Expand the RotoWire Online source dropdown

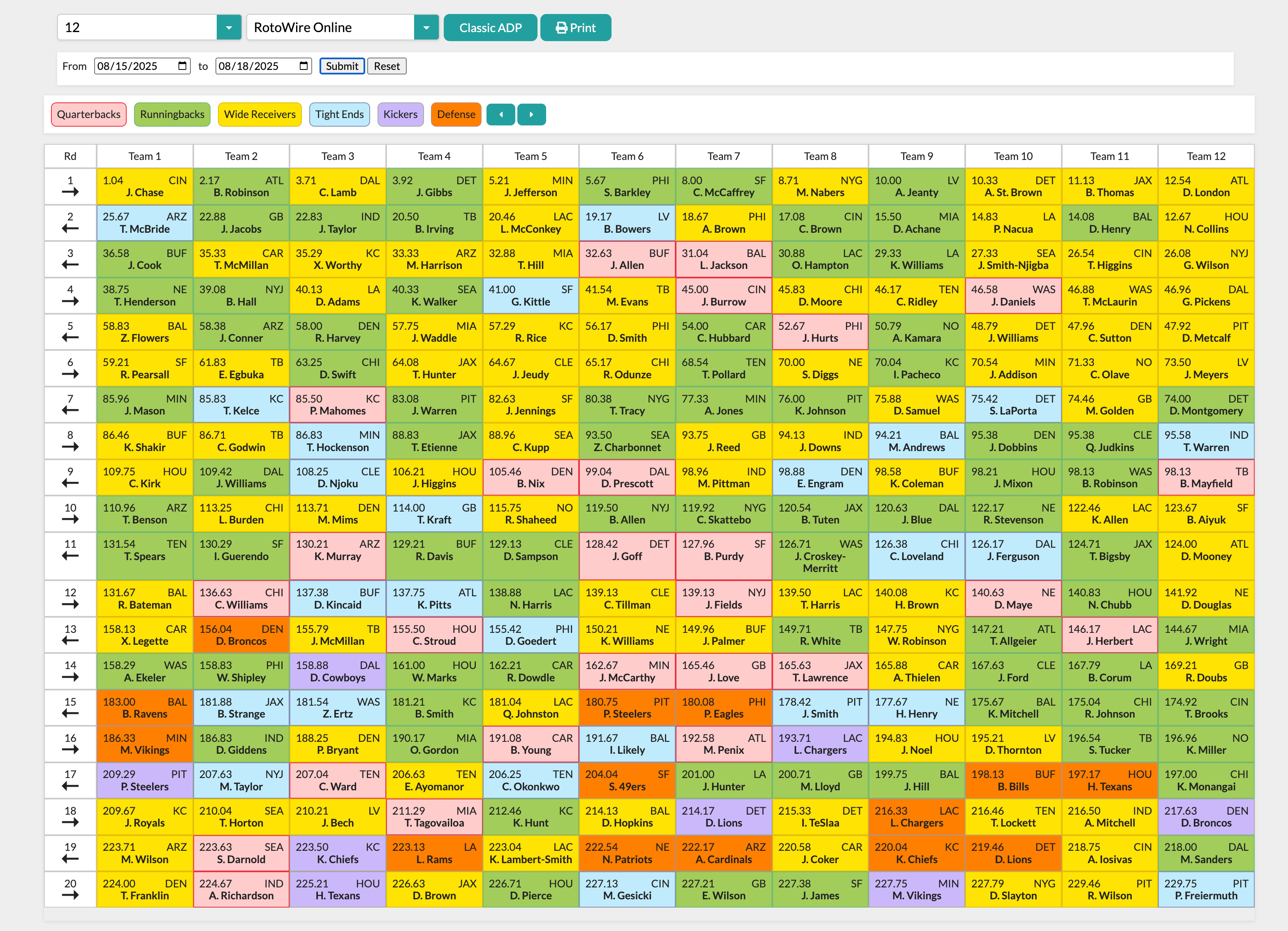pyautogui.click(x=426, y=27)
